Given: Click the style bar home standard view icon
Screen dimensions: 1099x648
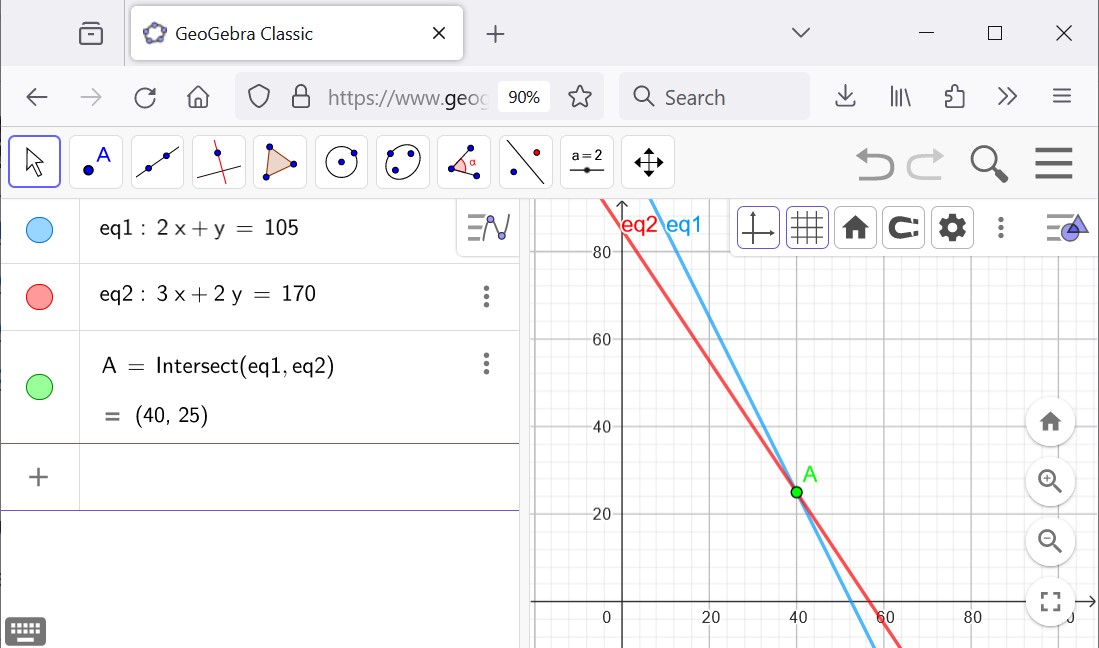Looking at the screenshot, I should (855, 228).
